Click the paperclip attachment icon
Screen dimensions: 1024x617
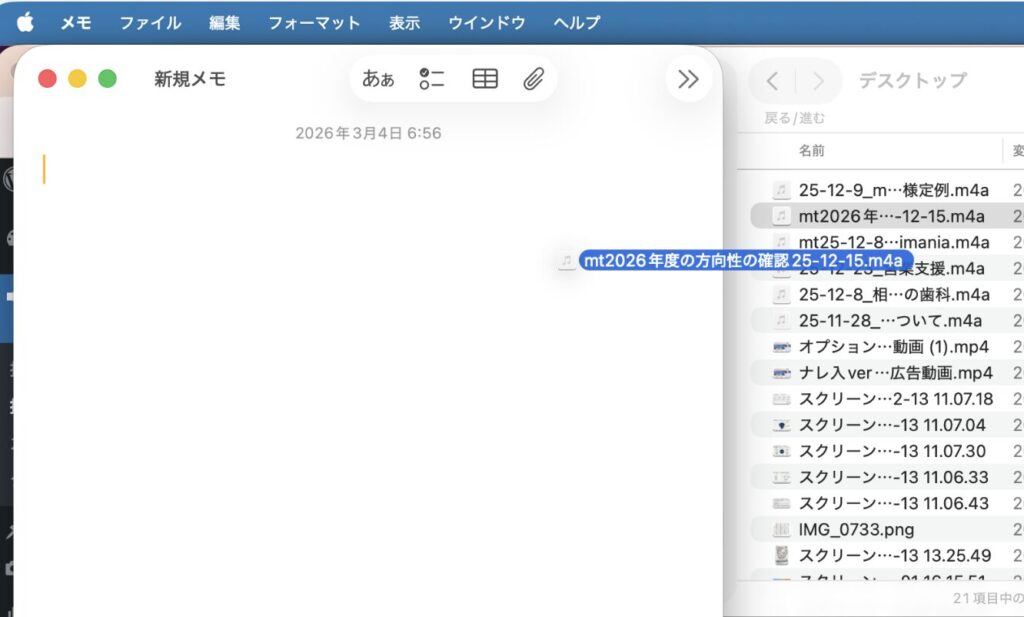533,79
